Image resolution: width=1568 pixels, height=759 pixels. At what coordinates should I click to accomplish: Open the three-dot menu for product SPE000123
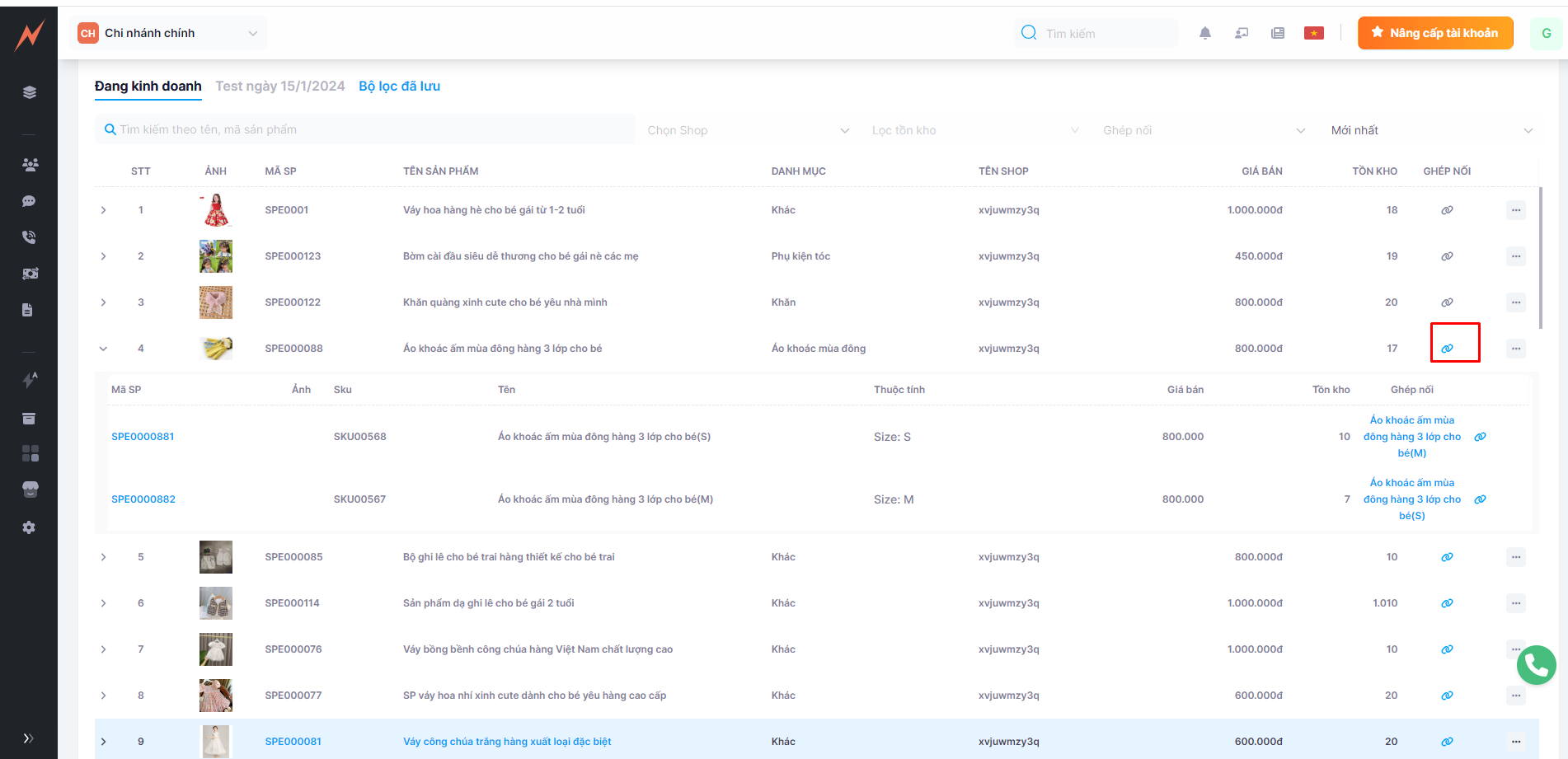click(1515, 256)
